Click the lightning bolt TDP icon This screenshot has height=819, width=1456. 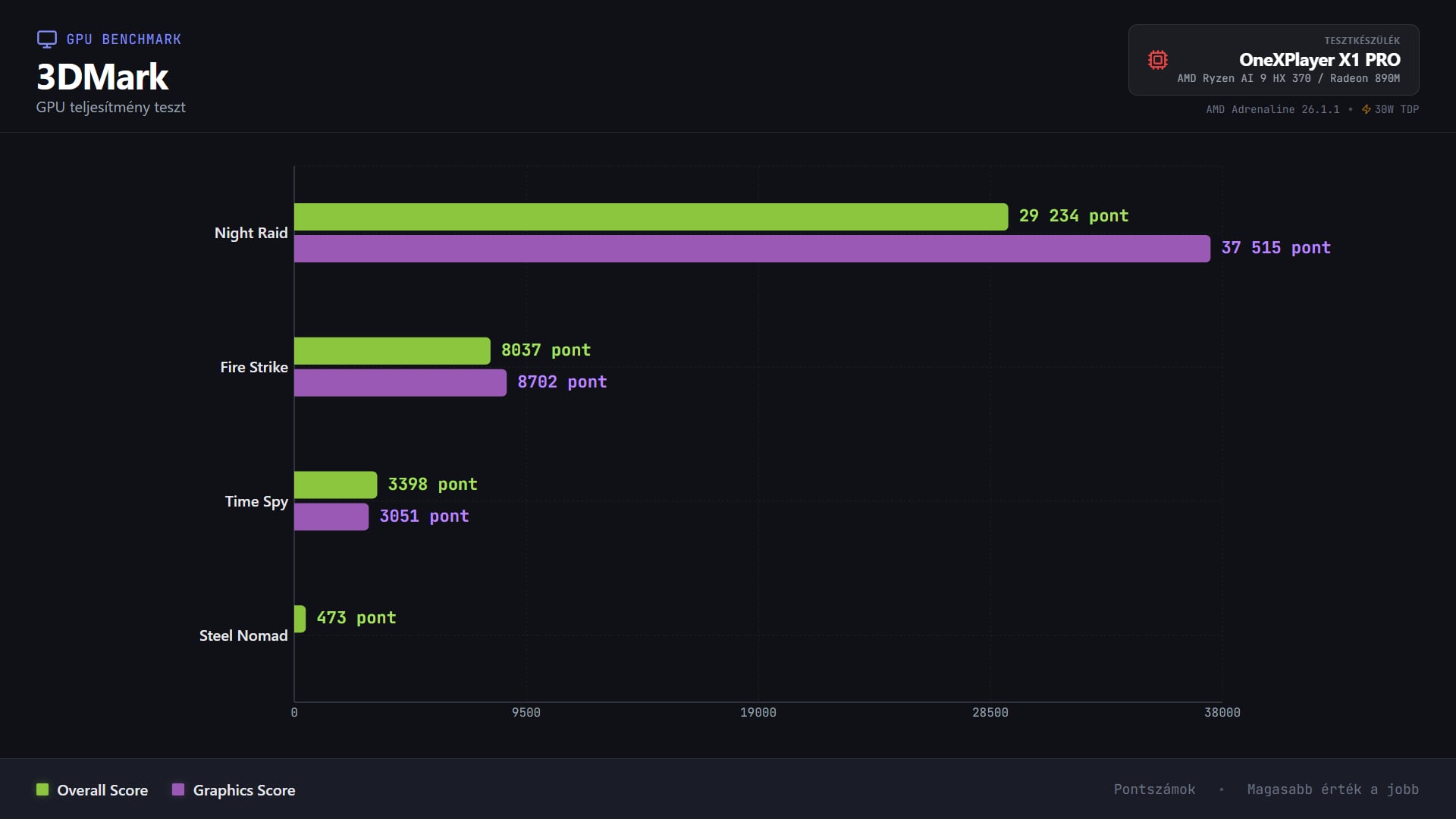[x=1366, y=109]
